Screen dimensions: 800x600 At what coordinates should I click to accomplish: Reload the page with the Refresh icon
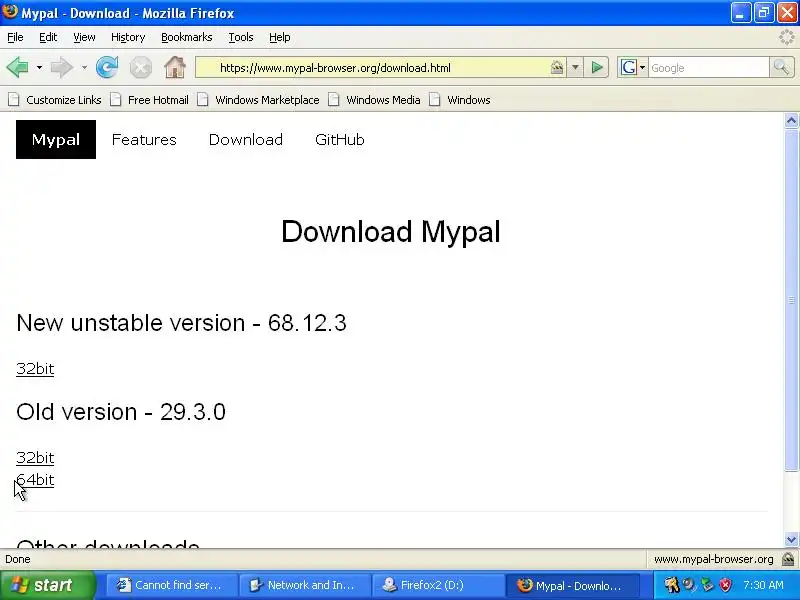click(107, 67)
